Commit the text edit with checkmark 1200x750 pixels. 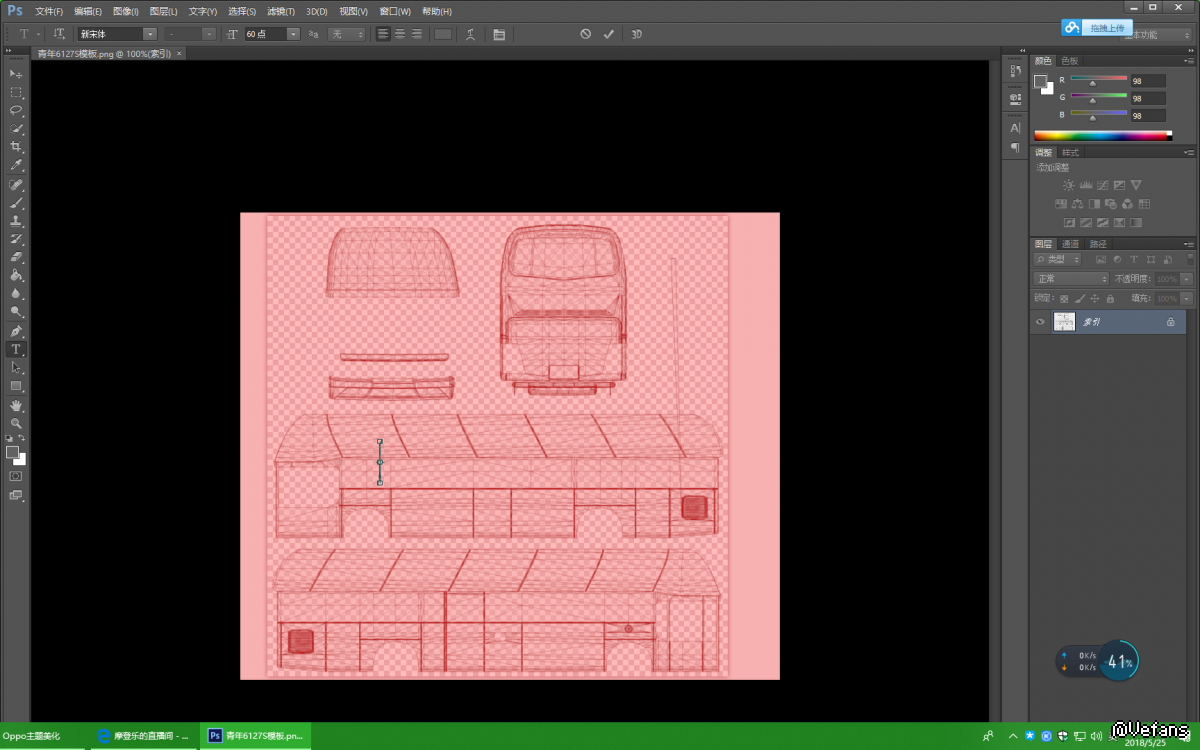coord(608,34)
